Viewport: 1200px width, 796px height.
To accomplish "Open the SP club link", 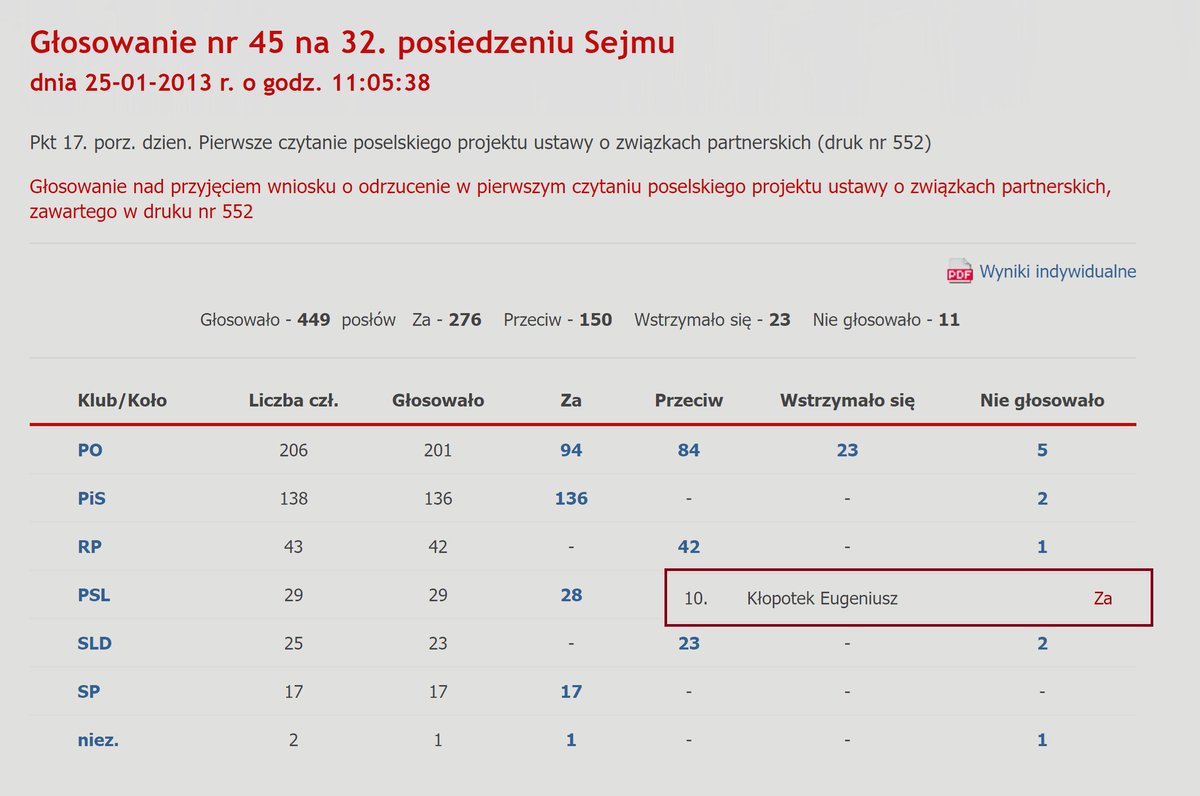I will (x=89, y=691).
